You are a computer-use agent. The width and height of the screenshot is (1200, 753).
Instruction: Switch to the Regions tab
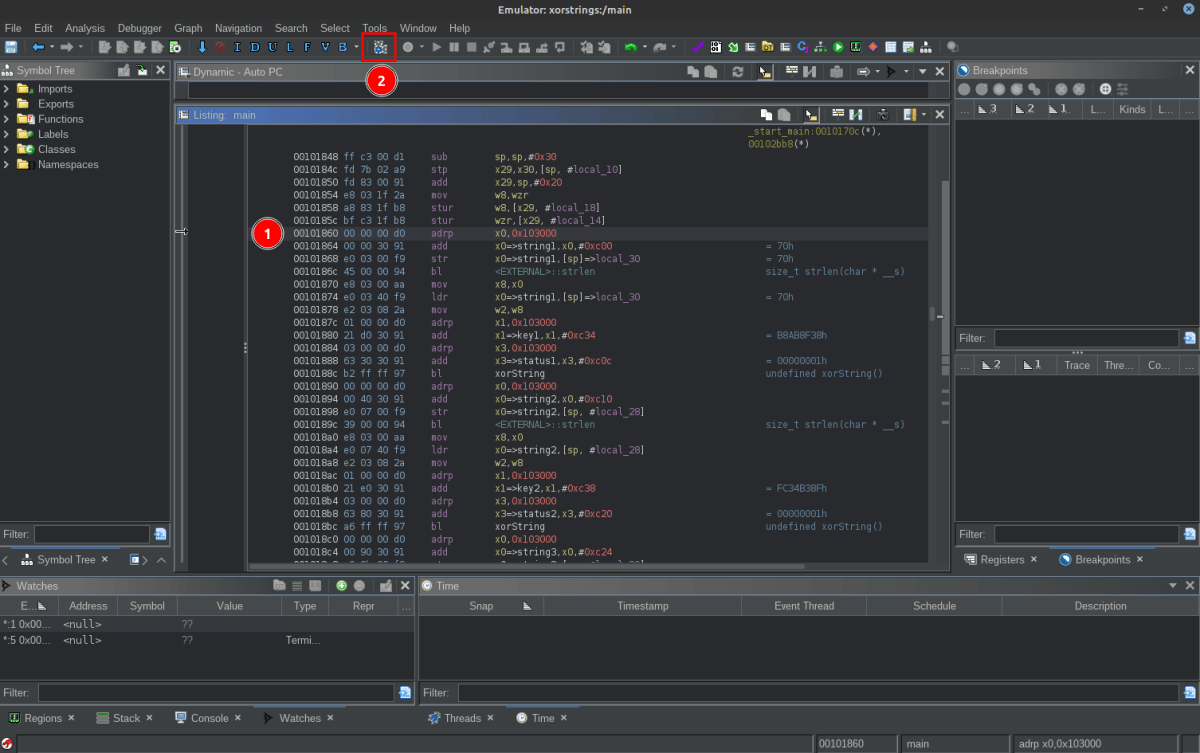click(x=43, y=718)
